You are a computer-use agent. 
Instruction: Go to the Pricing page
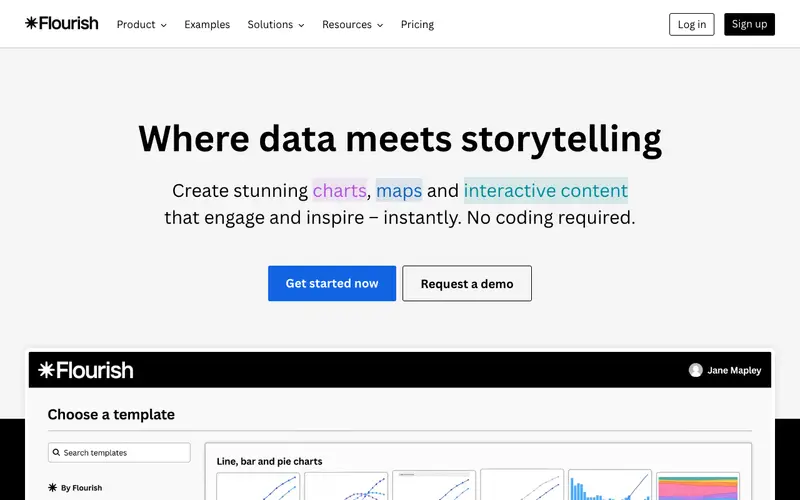coord(417,24)
